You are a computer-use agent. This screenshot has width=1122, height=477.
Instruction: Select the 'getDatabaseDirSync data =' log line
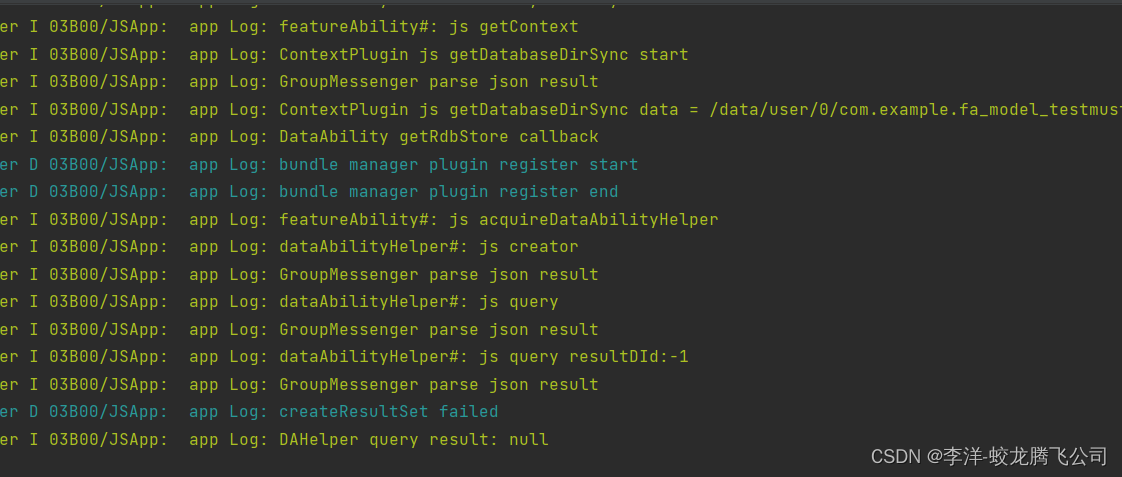561,109
